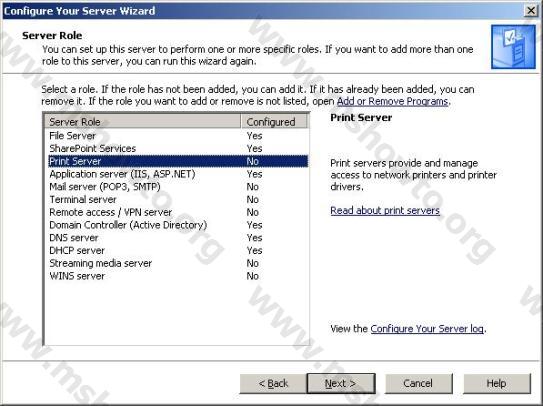Viewport: 543px width, 406px height.
Task: Open the Add or Remove Programs link
Action: tap(393, 102)
